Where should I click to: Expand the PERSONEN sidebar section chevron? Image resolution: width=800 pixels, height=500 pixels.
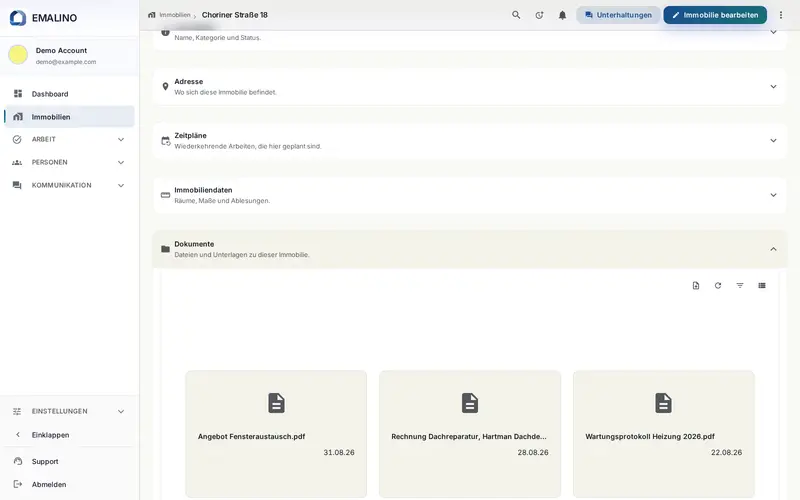[x=121, y=162]
